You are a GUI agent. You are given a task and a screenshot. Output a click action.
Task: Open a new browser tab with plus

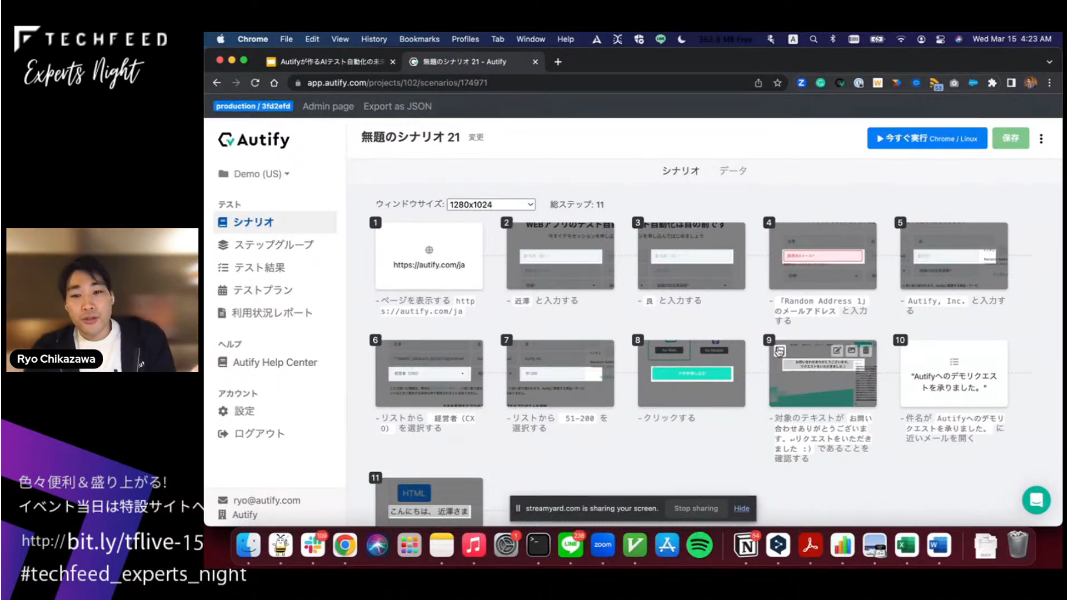coord(558,61)
